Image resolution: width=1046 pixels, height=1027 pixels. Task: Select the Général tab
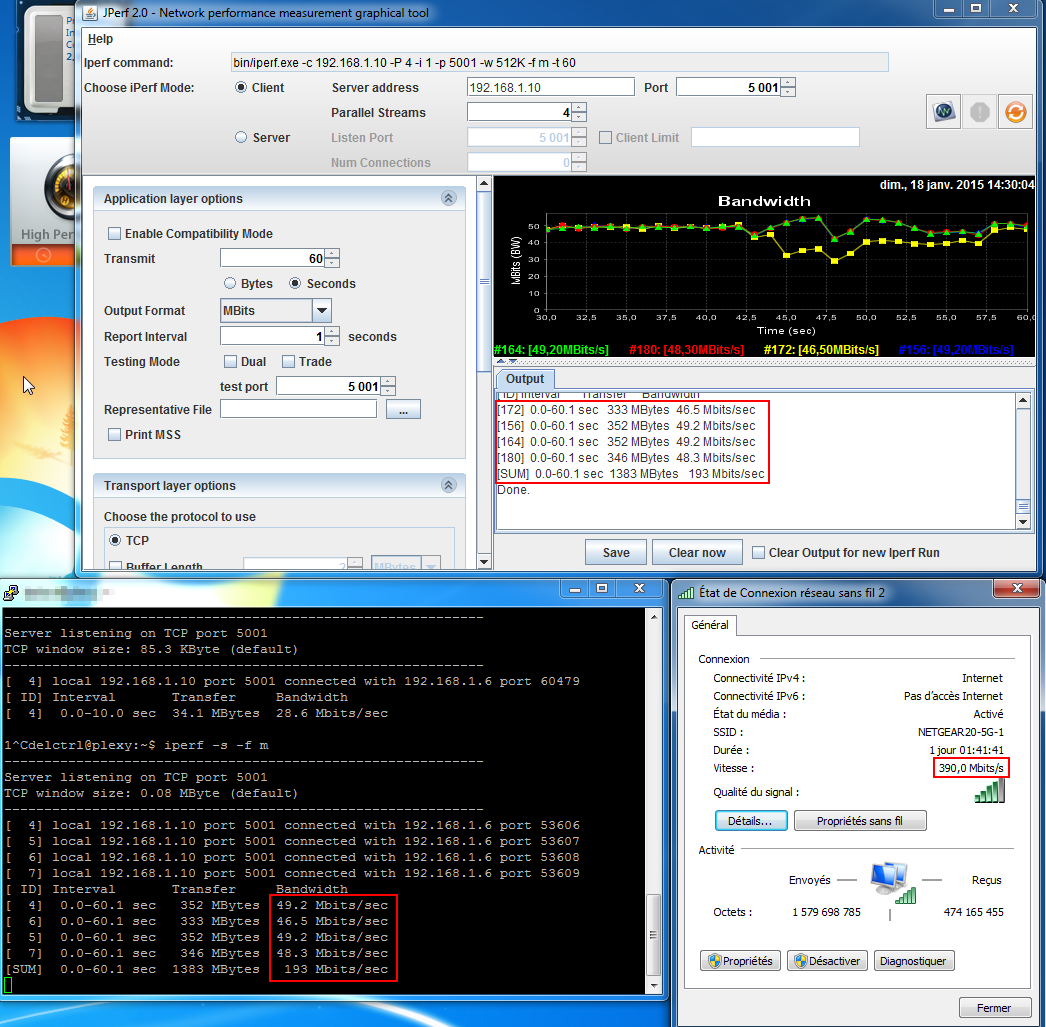(x=711, y=625)
